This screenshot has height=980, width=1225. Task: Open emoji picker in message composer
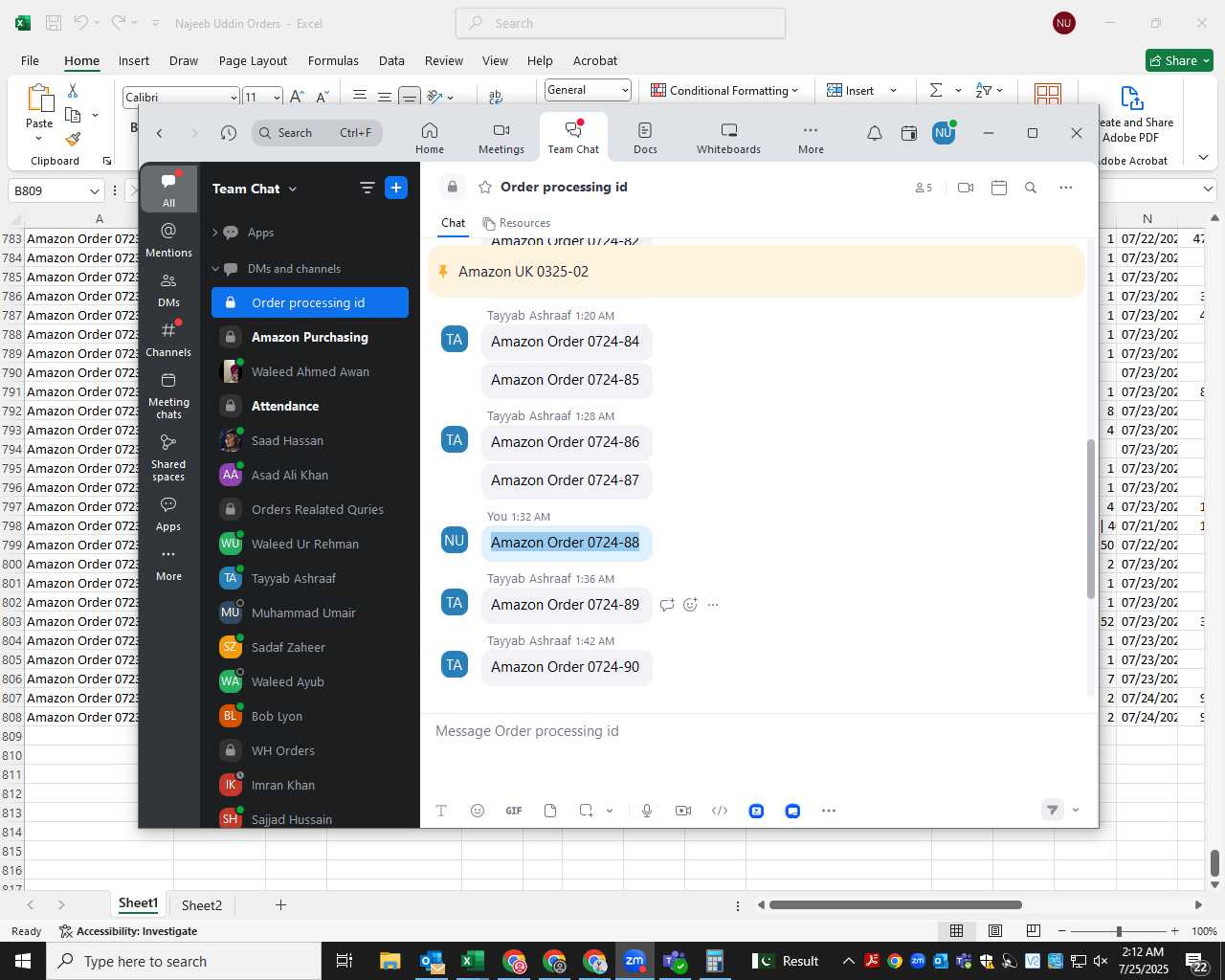click(x=478, y=811)
